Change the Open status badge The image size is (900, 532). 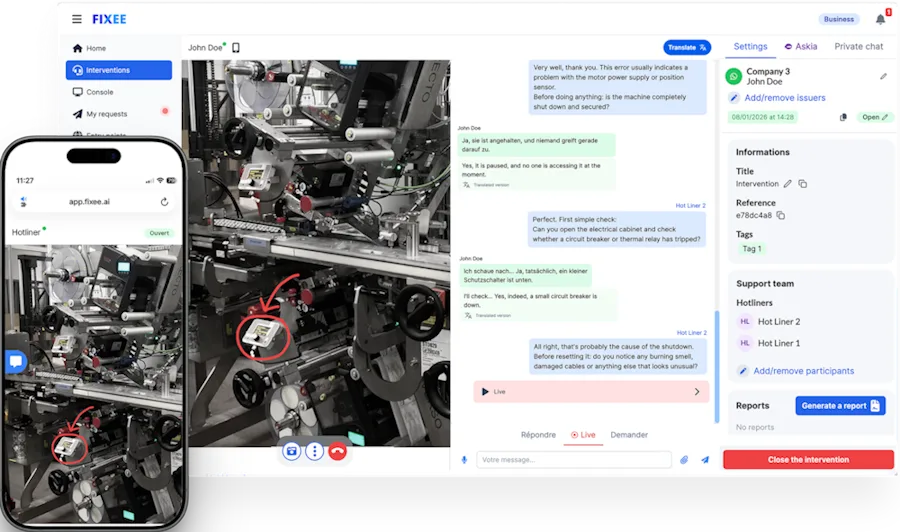coord(875,117)
